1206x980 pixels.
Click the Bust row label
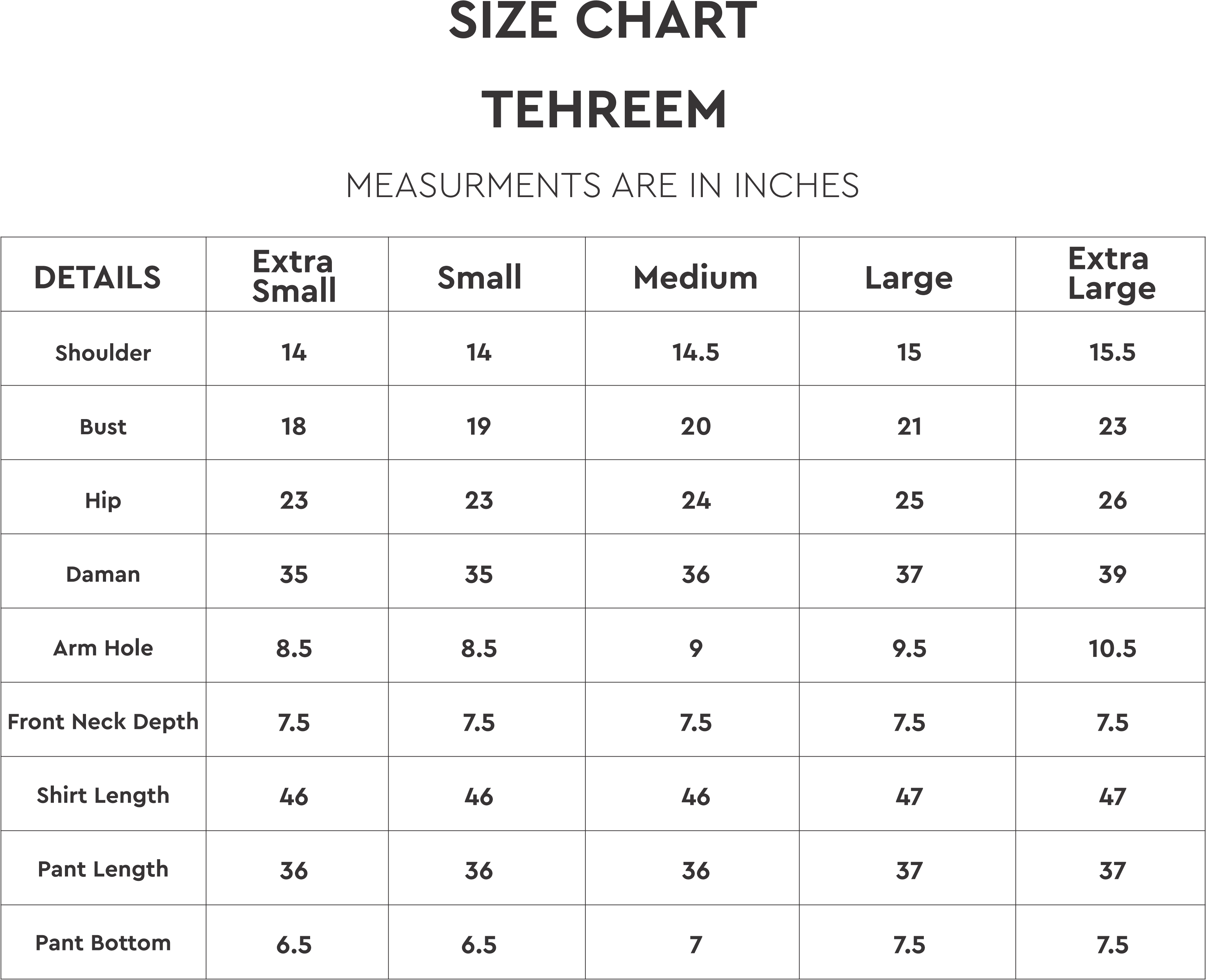pyautogui.click(x=103, y=427)
